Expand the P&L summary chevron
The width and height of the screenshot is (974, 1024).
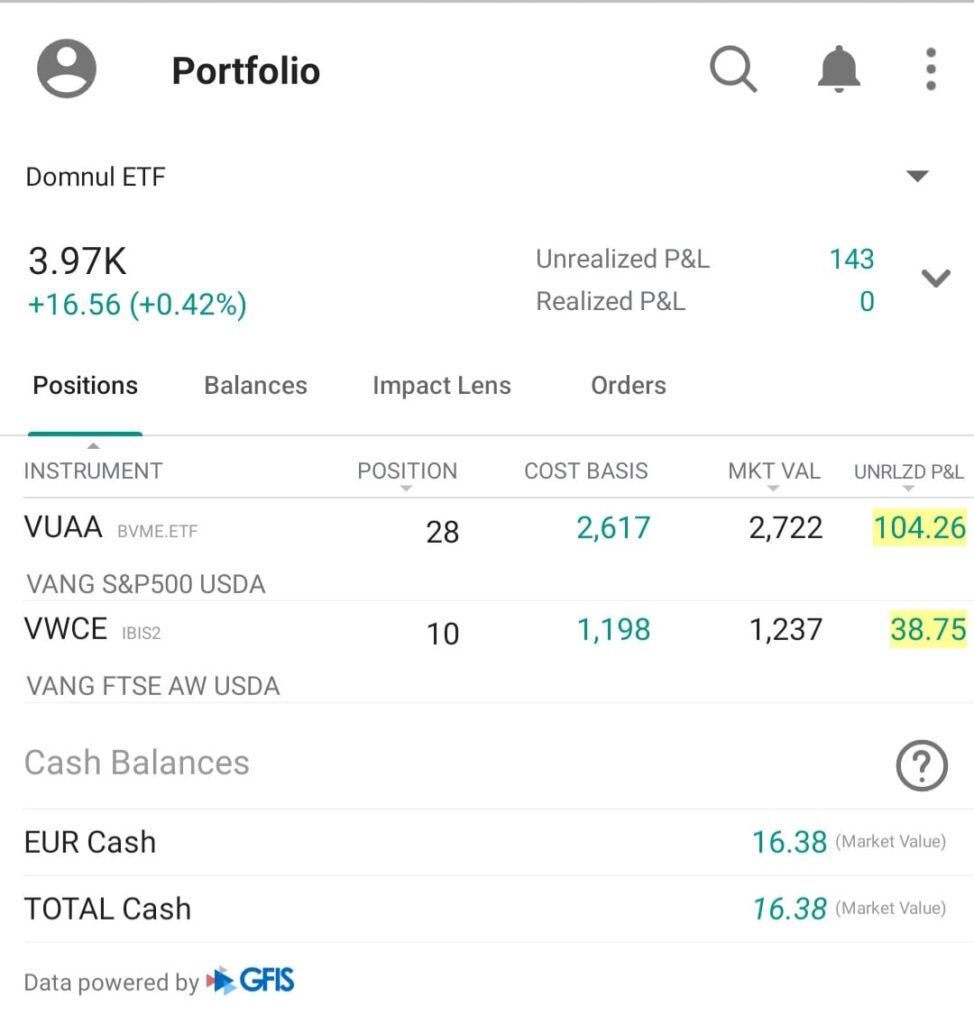935,279
